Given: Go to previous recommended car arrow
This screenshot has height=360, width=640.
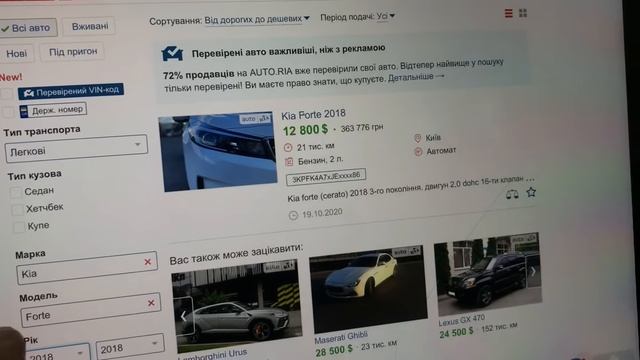Looking at the screenshot, I should pos(183,316).
